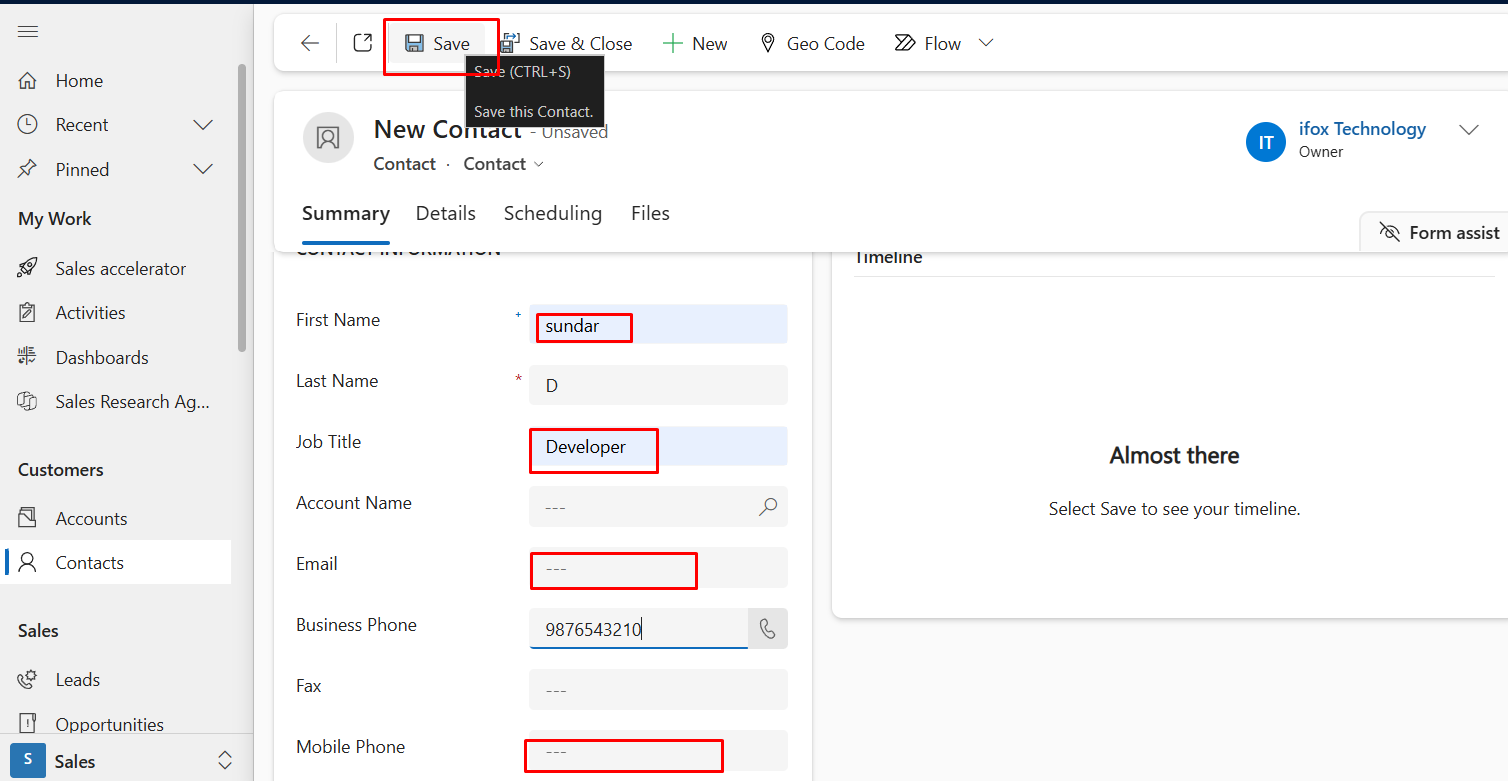Click the back arrow icon

(310, 43)
